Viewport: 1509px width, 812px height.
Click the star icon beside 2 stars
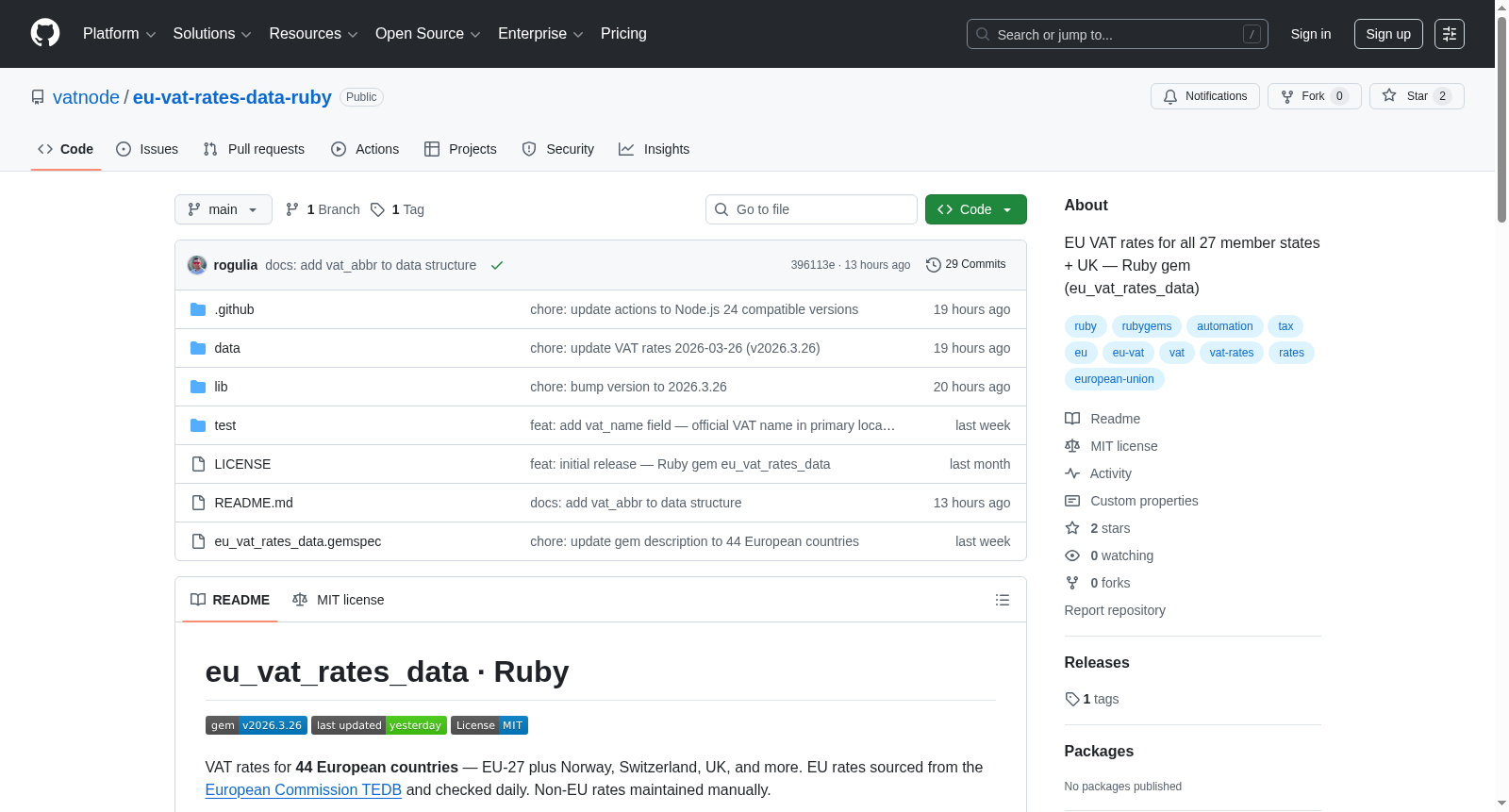[1072, 528]
